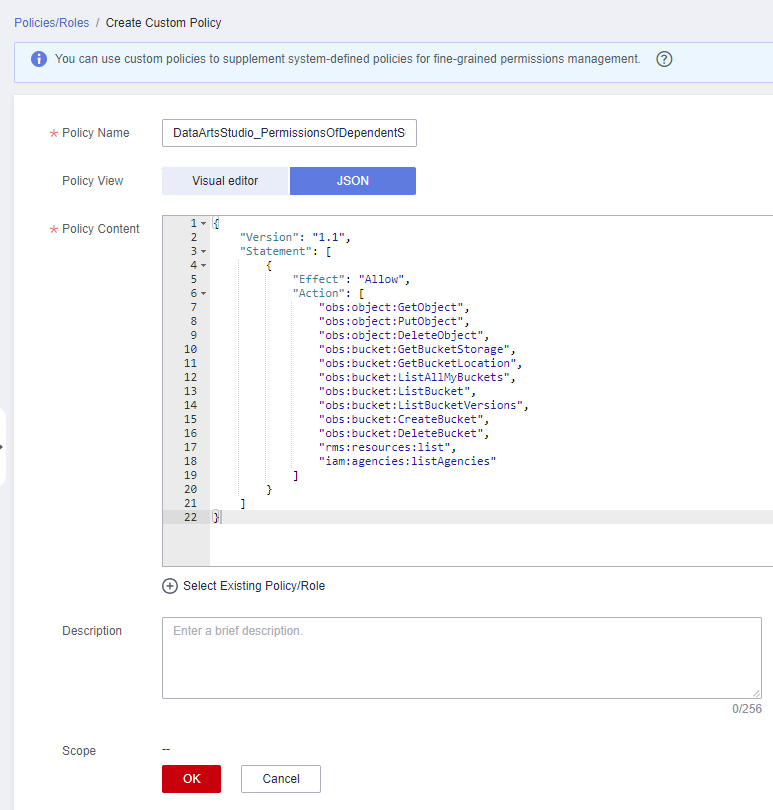Click the "Statement": [ line text
The height and width of the screenshot is (810, 773).
[x=286, y=252]
